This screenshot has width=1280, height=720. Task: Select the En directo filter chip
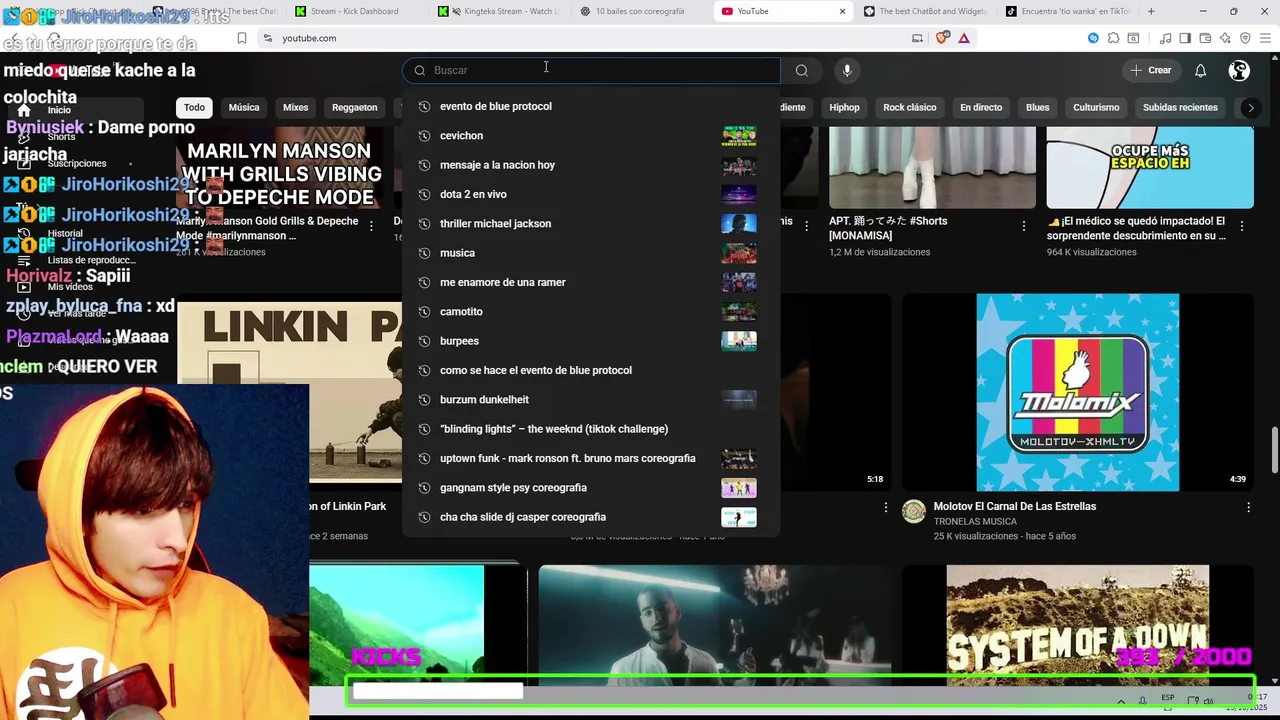coord(981,107)
